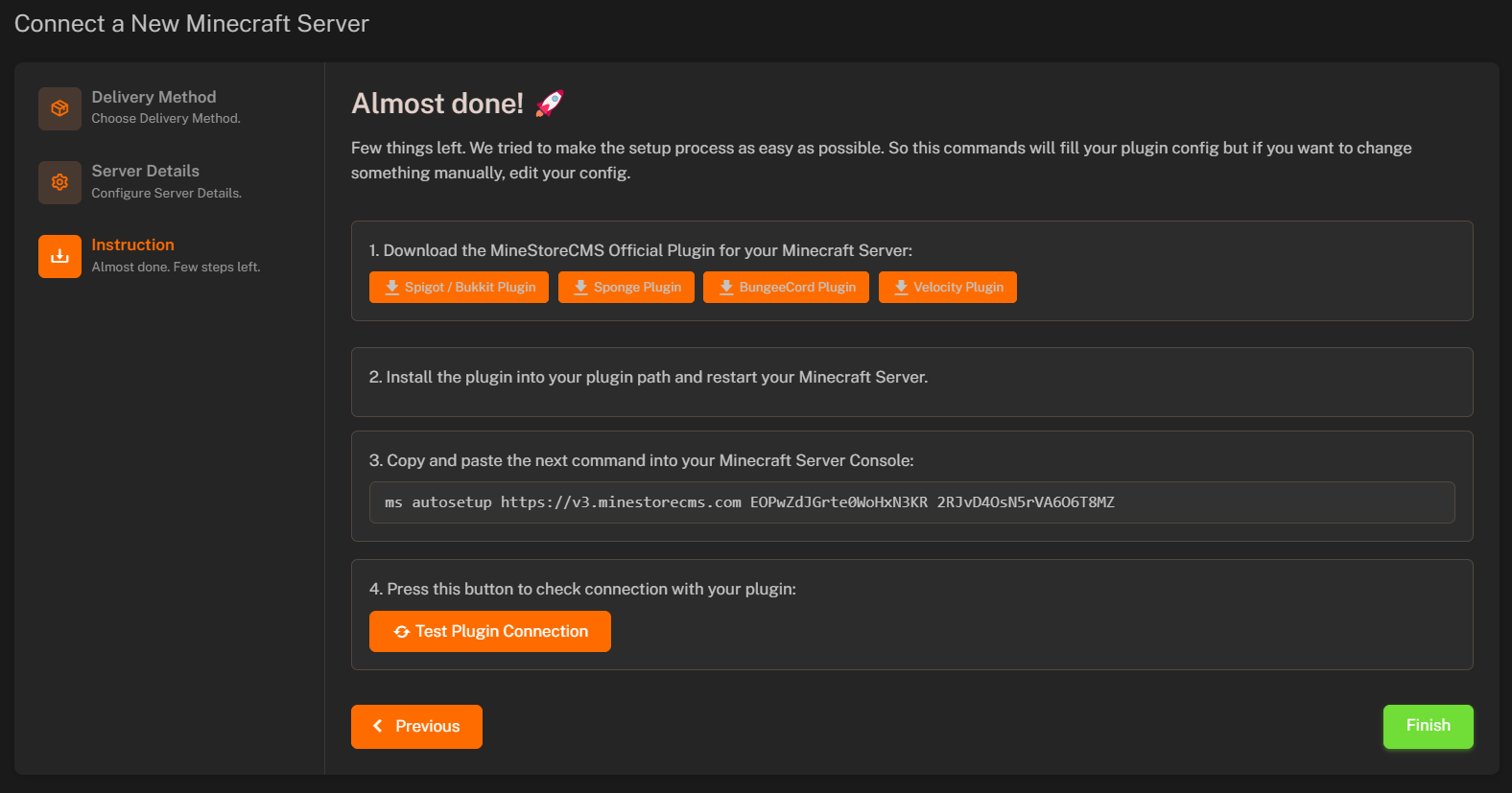This screenshot has height=793, width=1512.
Task: Open the Delivery Method step icon
Action: [x=59, y=108]
